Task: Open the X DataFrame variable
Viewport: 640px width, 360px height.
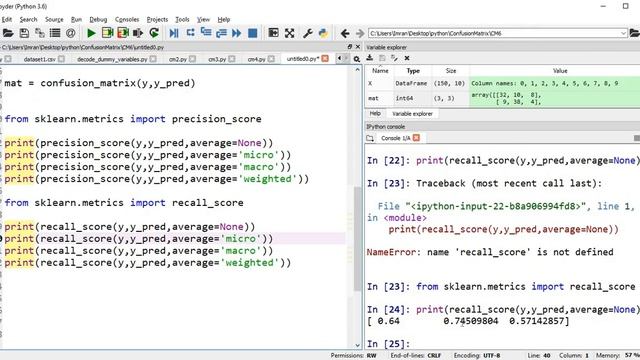Action: 502,83
